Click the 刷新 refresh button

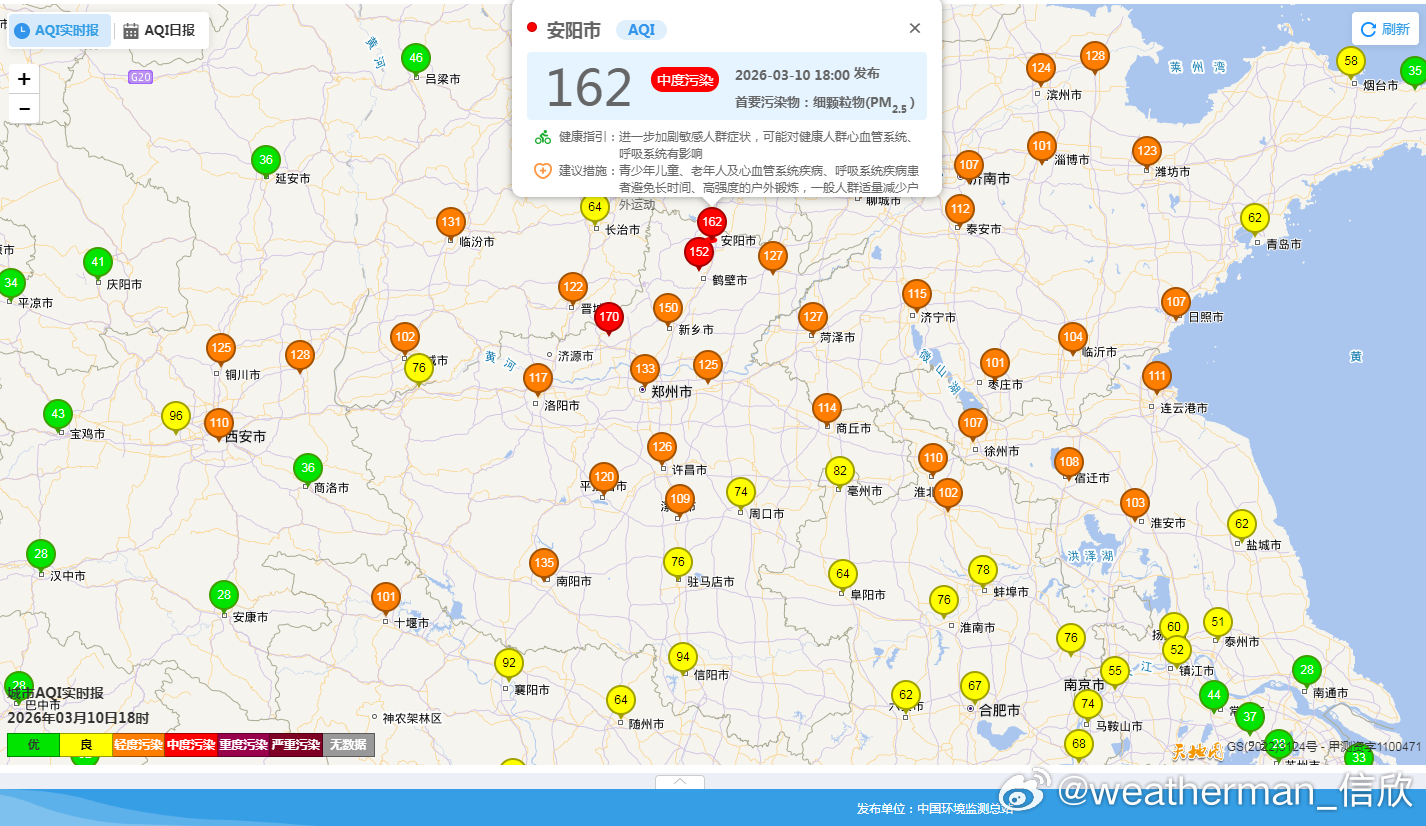click(x=1385, y=29)
